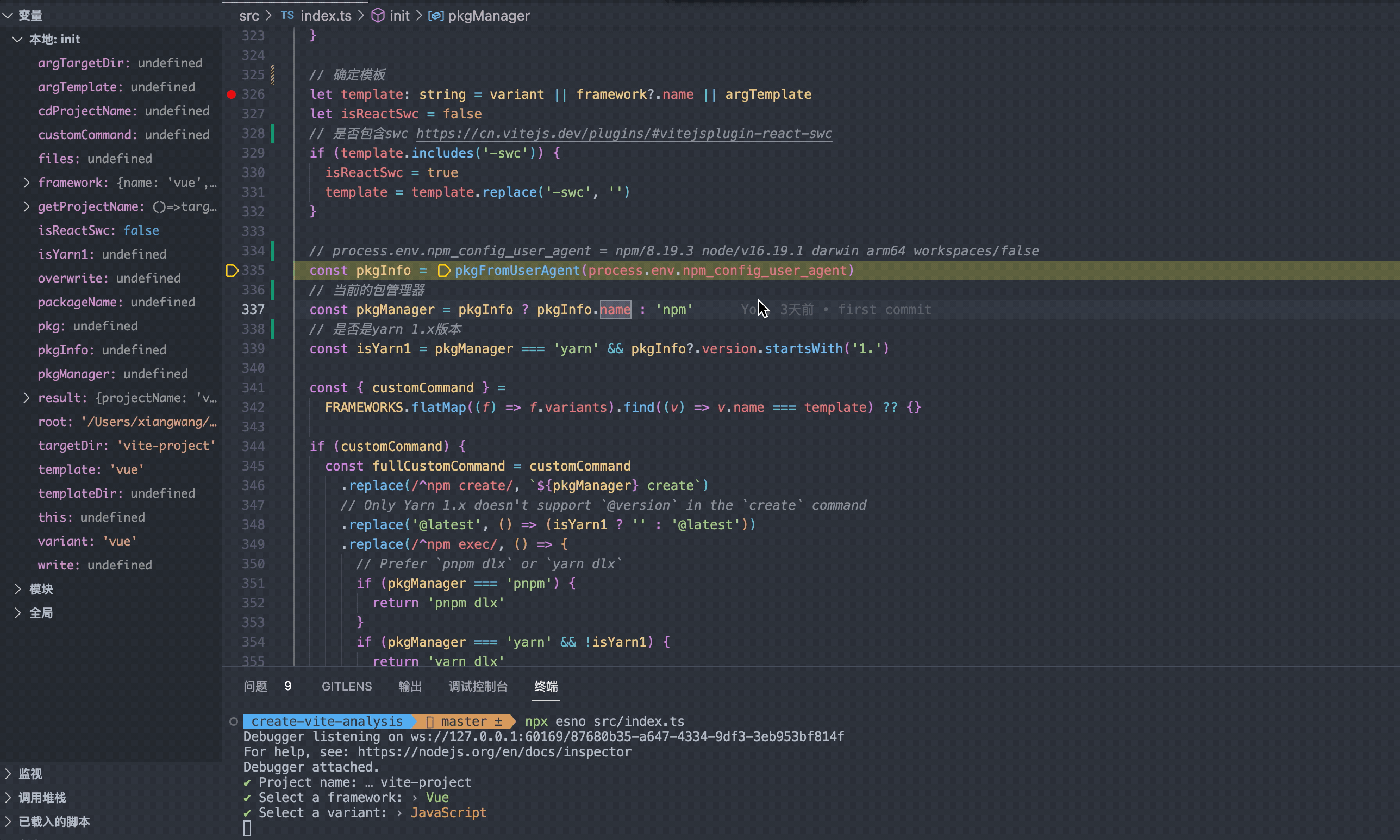The width and height of the screenshot is (1400, 840).
Task: Click the pkgManager symbol icon in breadcrumb
Action: pos(435,16)
